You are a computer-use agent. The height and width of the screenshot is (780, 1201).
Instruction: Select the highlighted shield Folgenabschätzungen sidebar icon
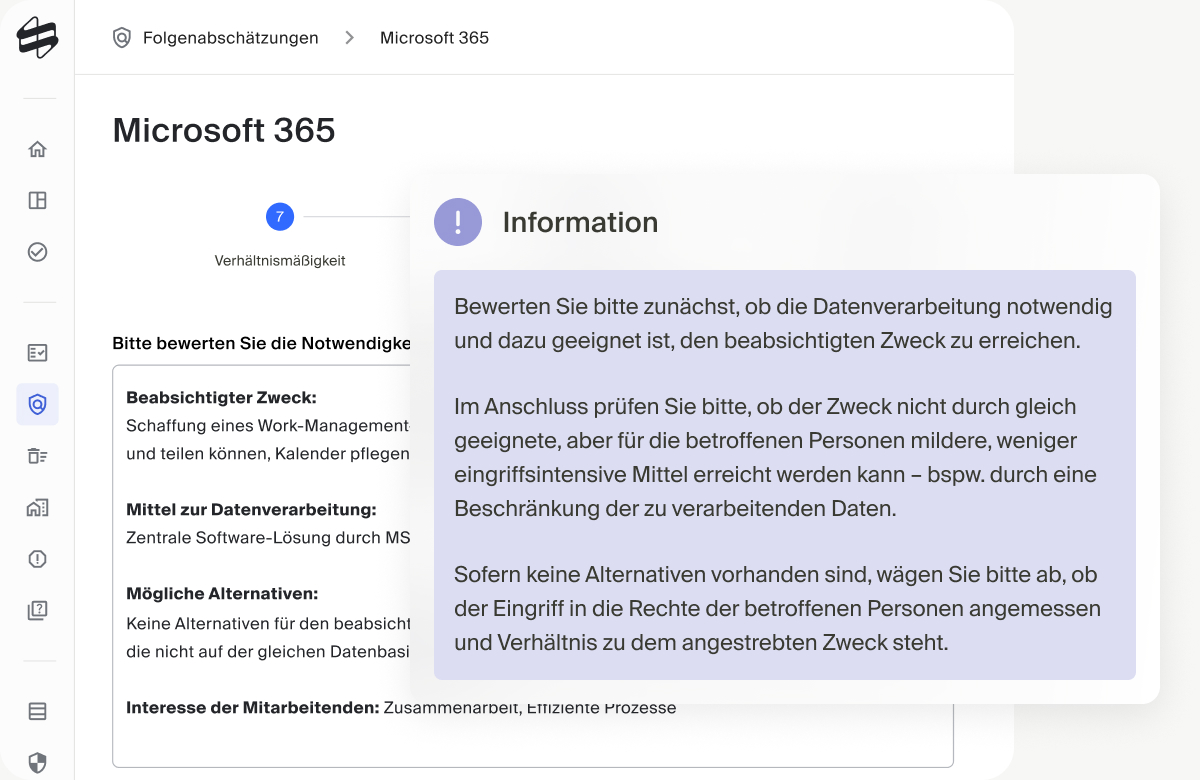tap(37, 404)
